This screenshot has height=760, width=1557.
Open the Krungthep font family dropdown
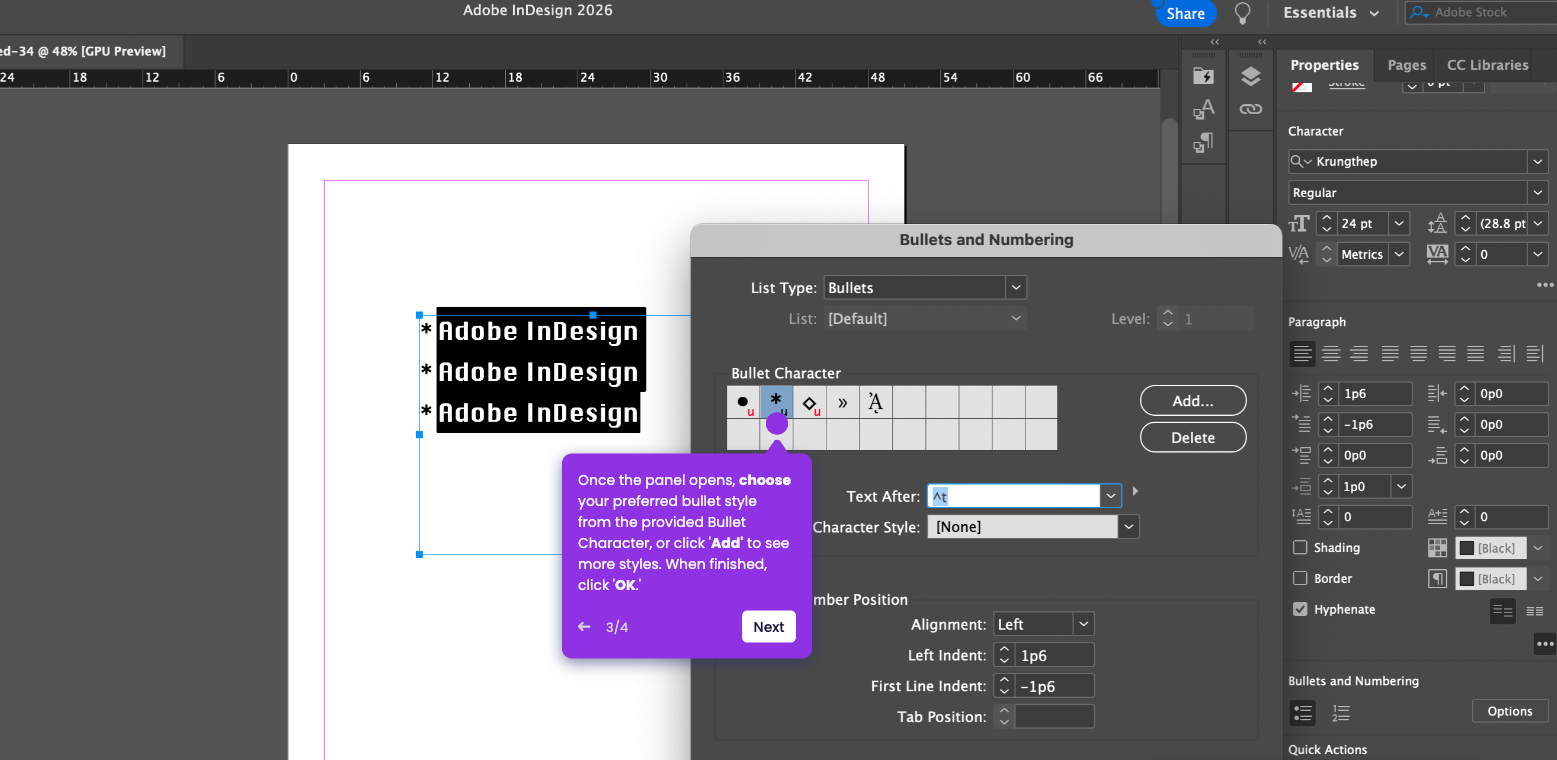(x=1537, y=162)
